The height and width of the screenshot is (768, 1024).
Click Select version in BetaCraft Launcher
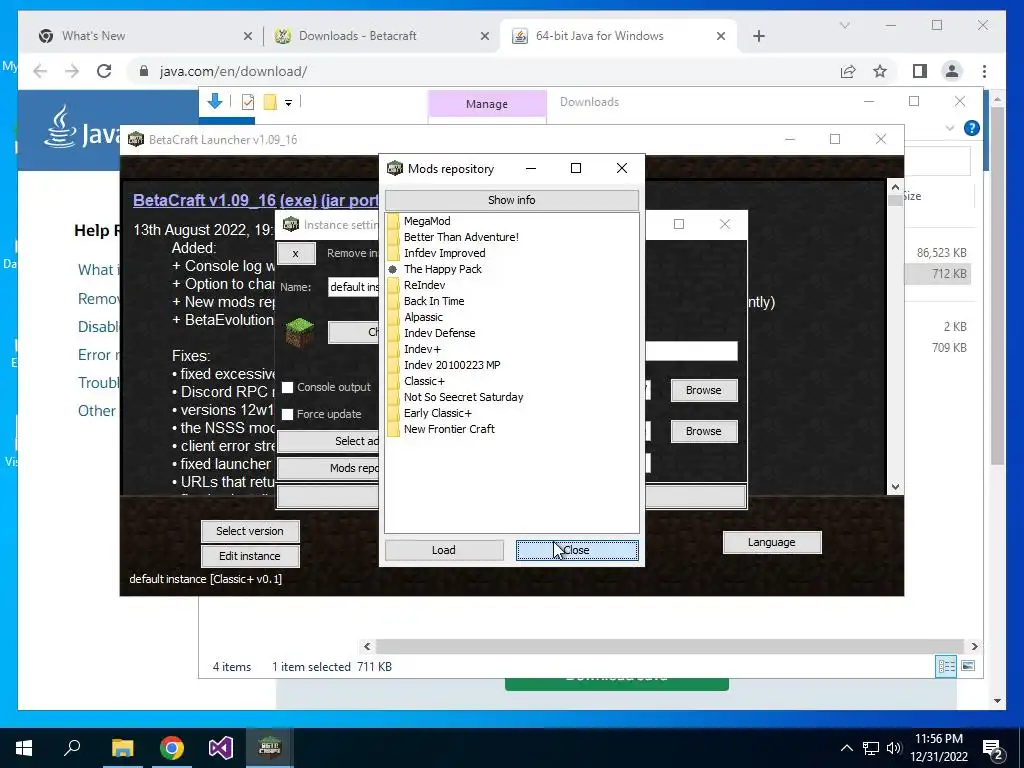[250, 531]
